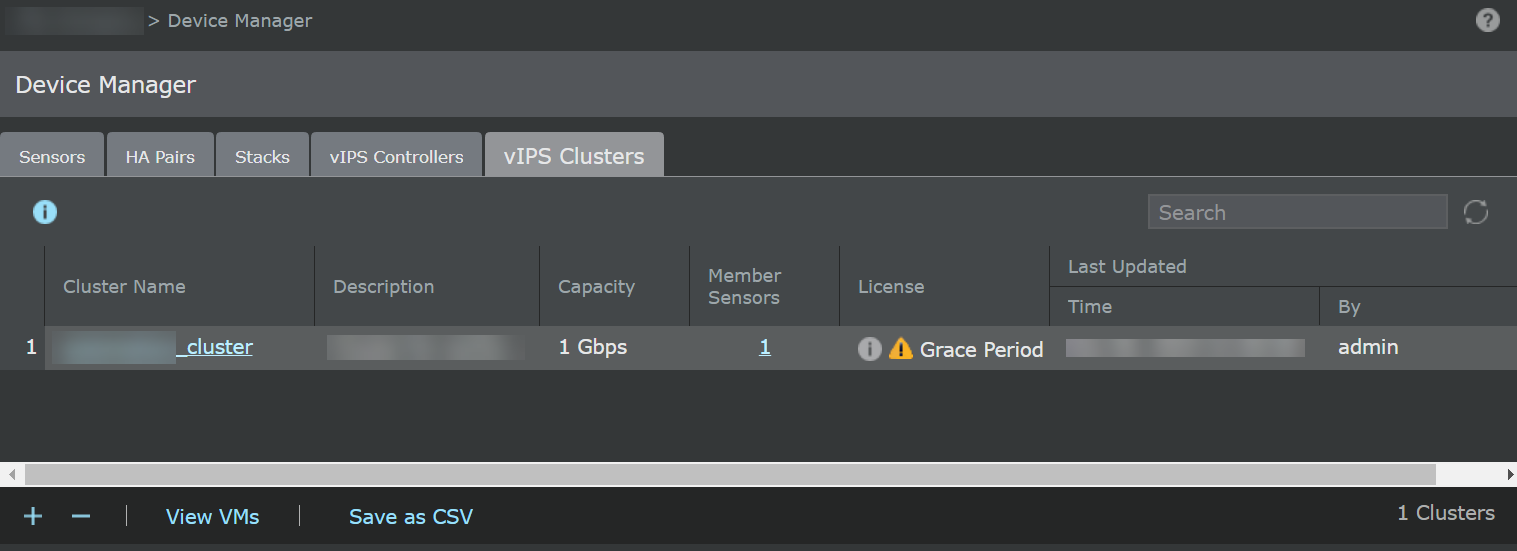Click Device Manager in the breadcrumb
This screenshot has height=551, width=1517.
(x=240, y=20)
